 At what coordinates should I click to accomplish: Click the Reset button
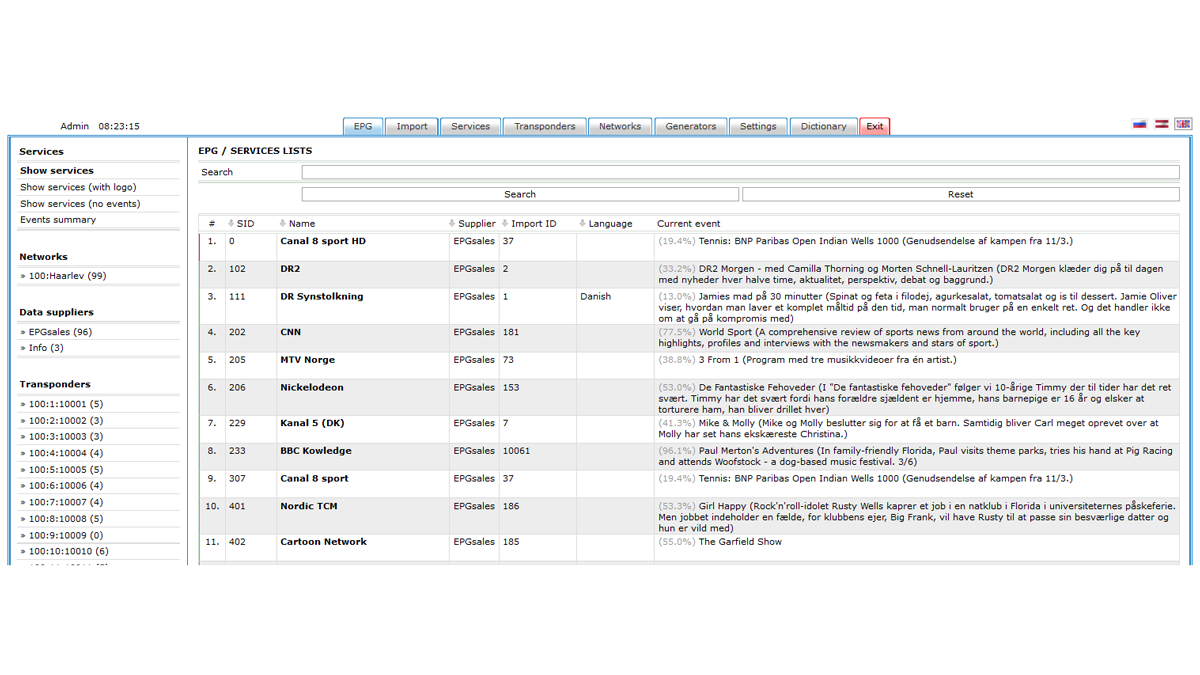point(960,195)
